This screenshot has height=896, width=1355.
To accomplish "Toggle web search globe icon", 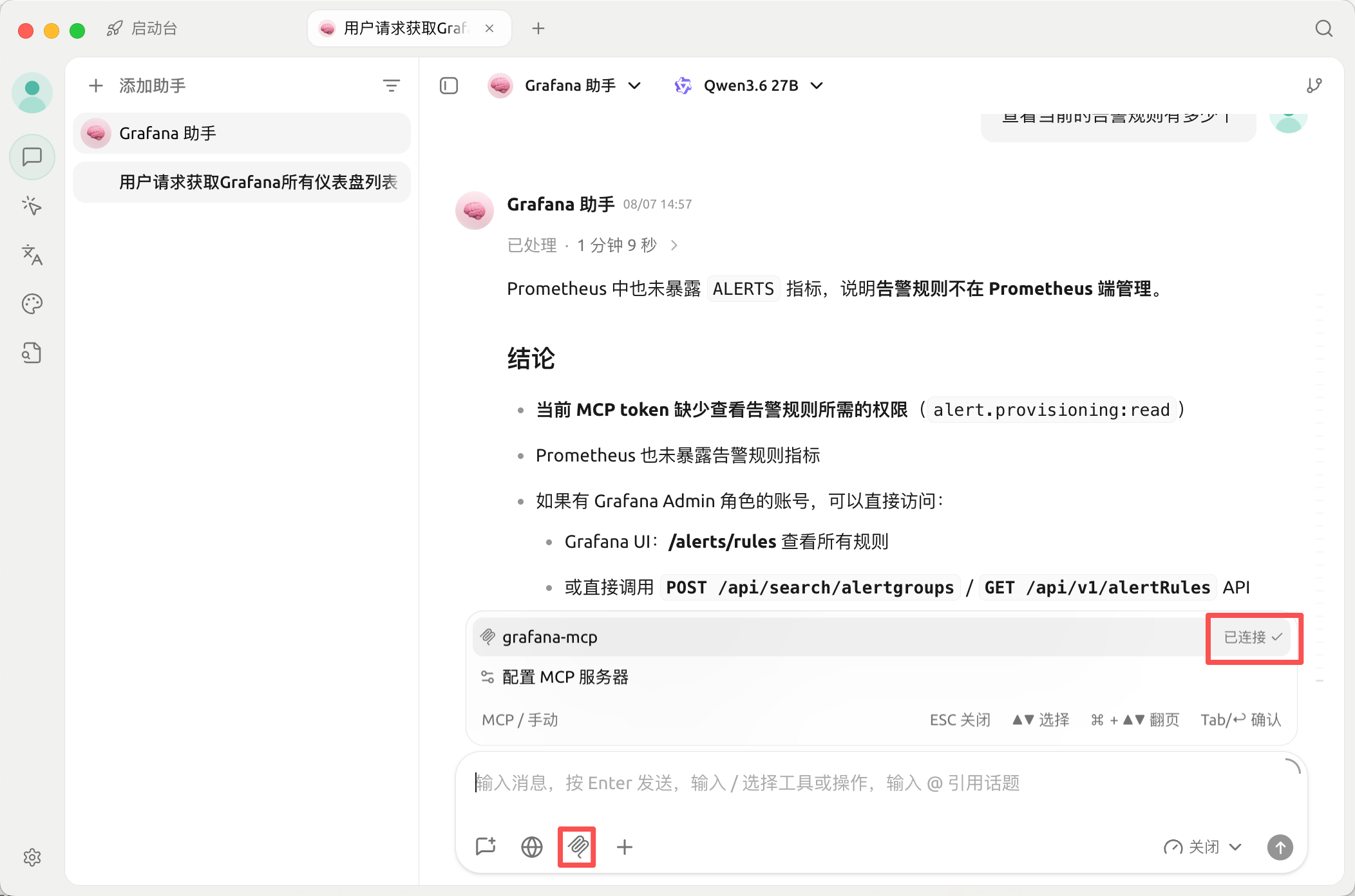I will (x=532, y=846).
